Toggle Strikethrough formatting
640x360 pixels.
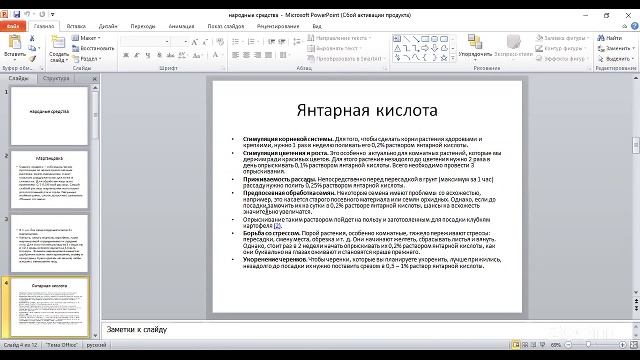click(171, 55)
